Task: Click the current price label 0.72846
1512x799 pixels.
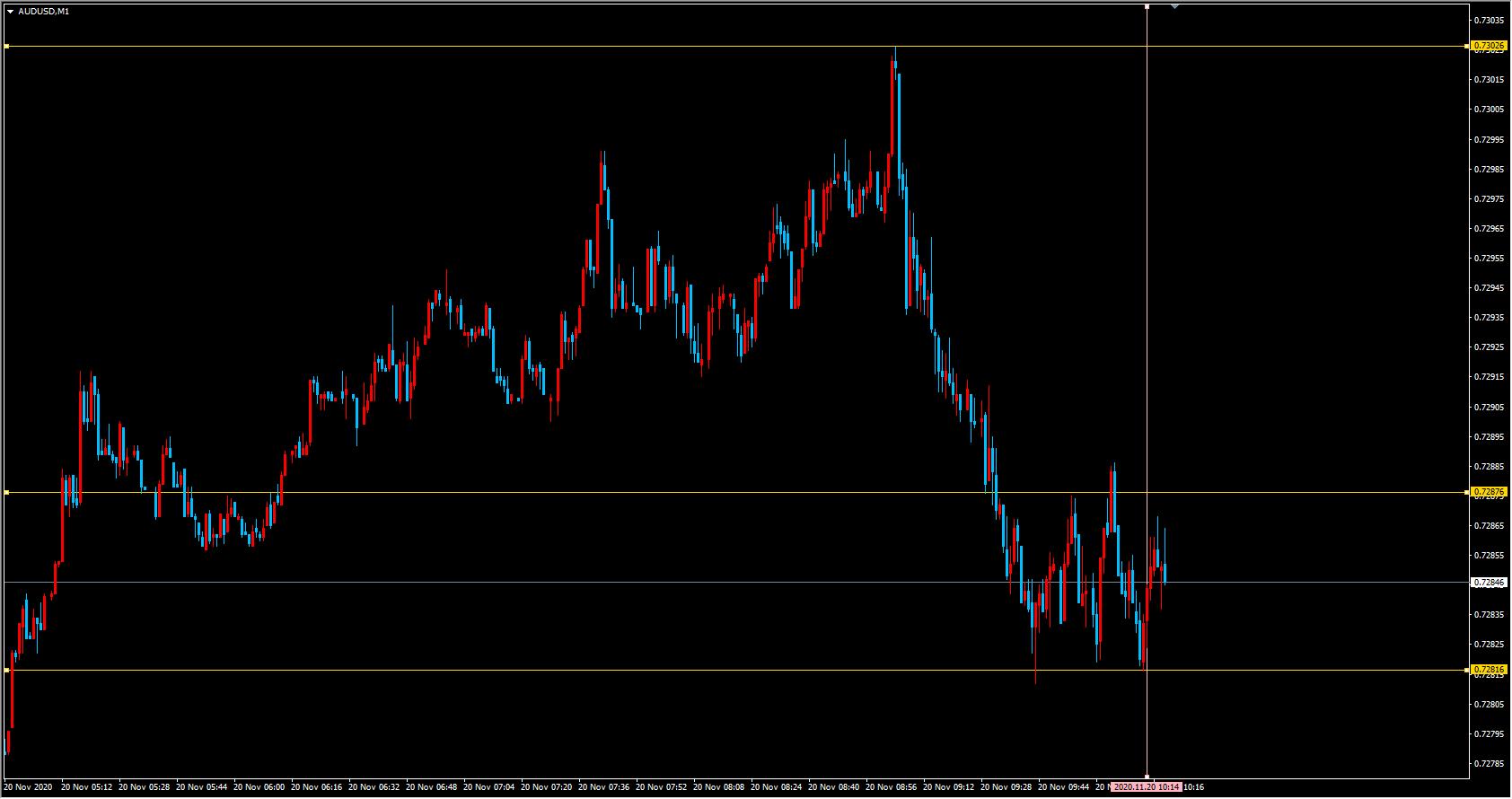Action: (x=1490, y=583)
